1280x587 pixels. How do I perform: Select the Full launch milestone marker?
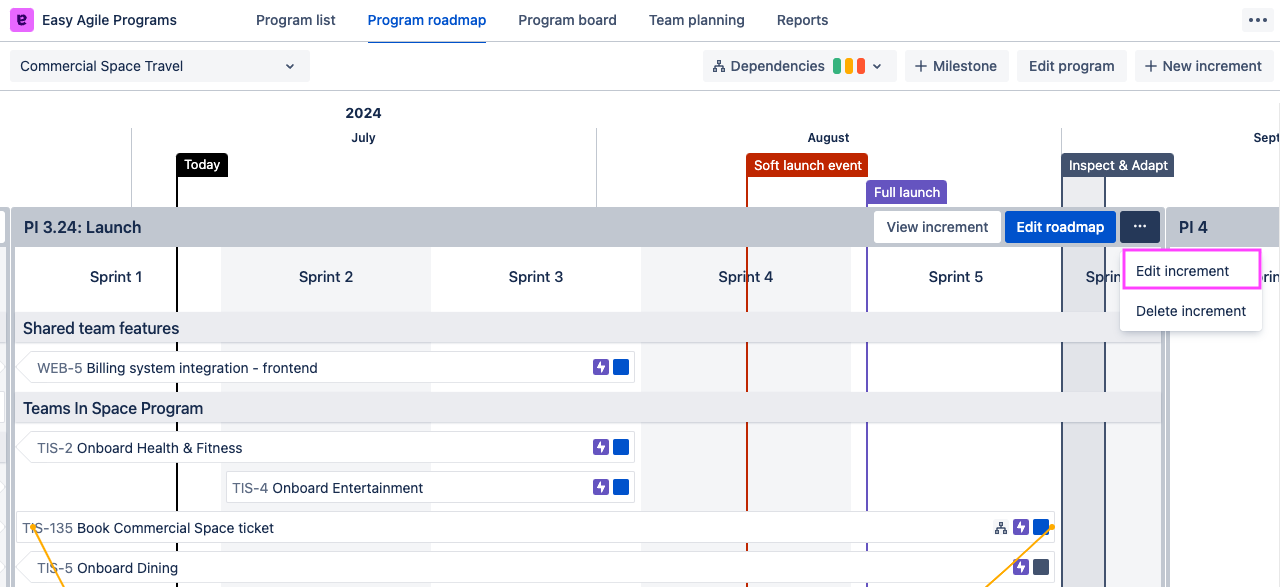point(906,192)
